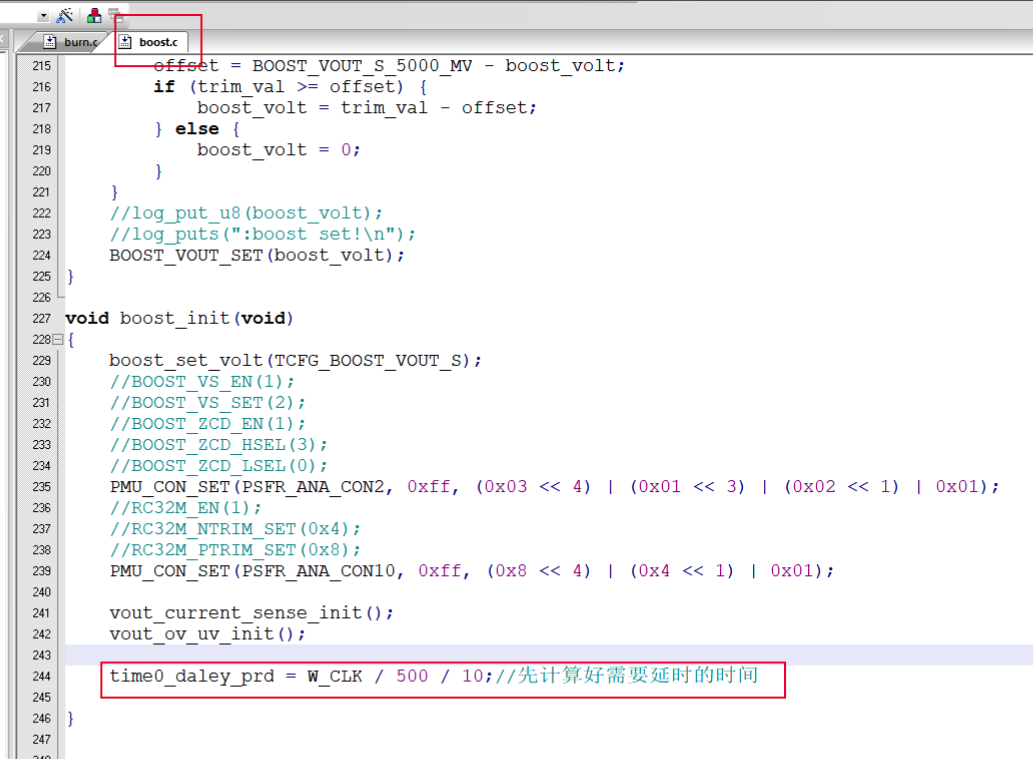Click the 'time0_daley_prd' variable name

tap(192, 677)
